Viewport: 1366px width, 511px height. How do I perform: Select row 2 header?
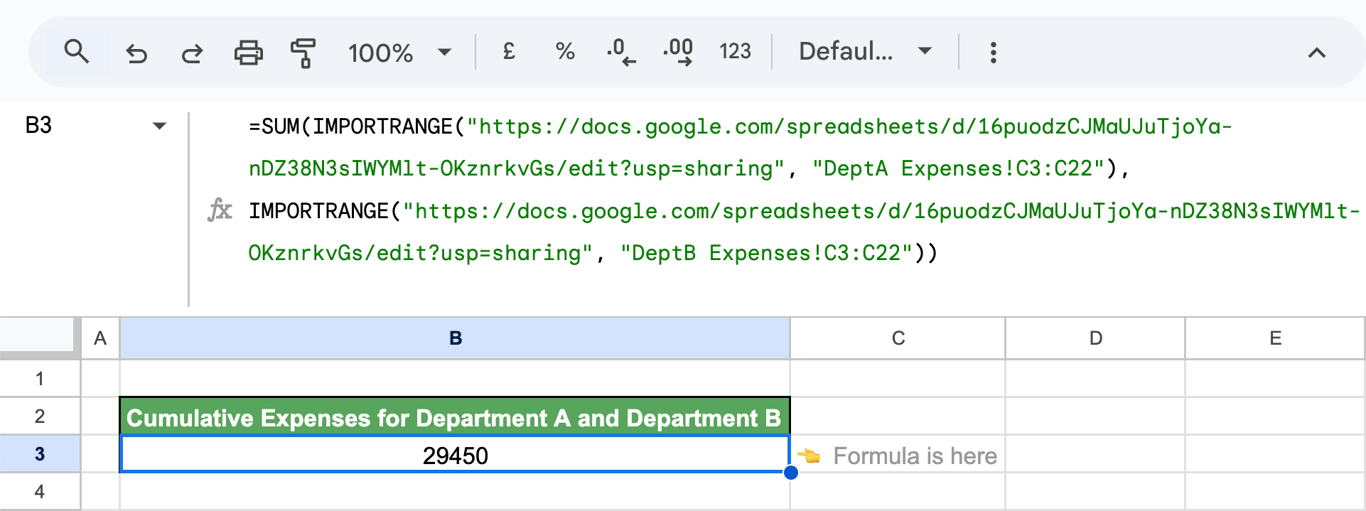[x=40, y=416]
